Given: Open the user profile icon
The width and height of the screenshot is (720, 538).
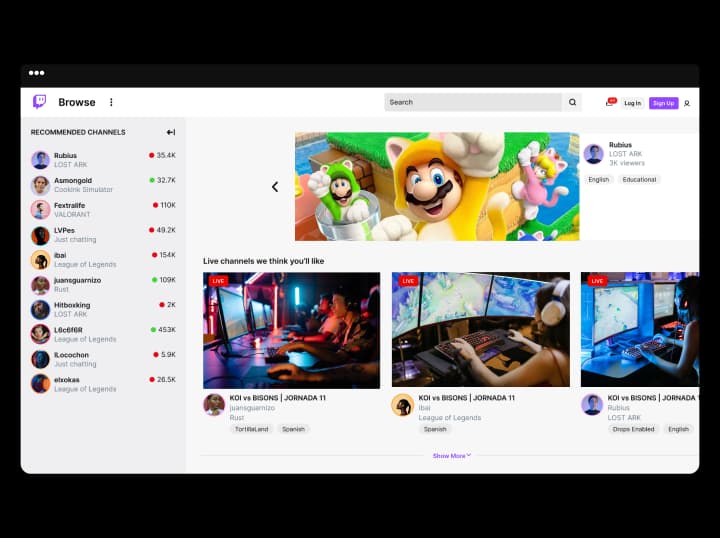Looking at the screenshot, I should point(687,103).
